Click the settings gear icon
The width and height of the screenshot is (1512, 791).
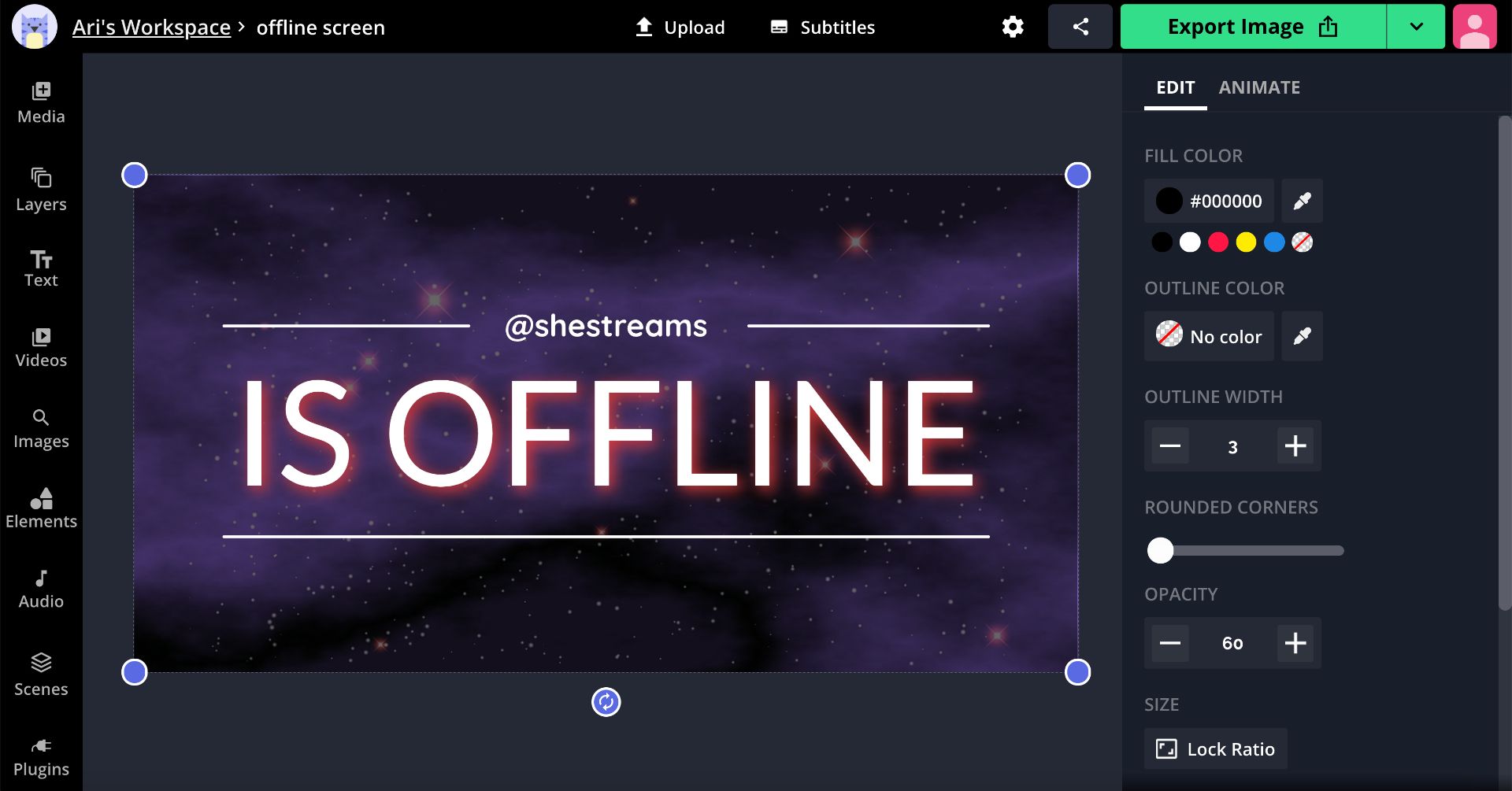(x=1013, y=27)
